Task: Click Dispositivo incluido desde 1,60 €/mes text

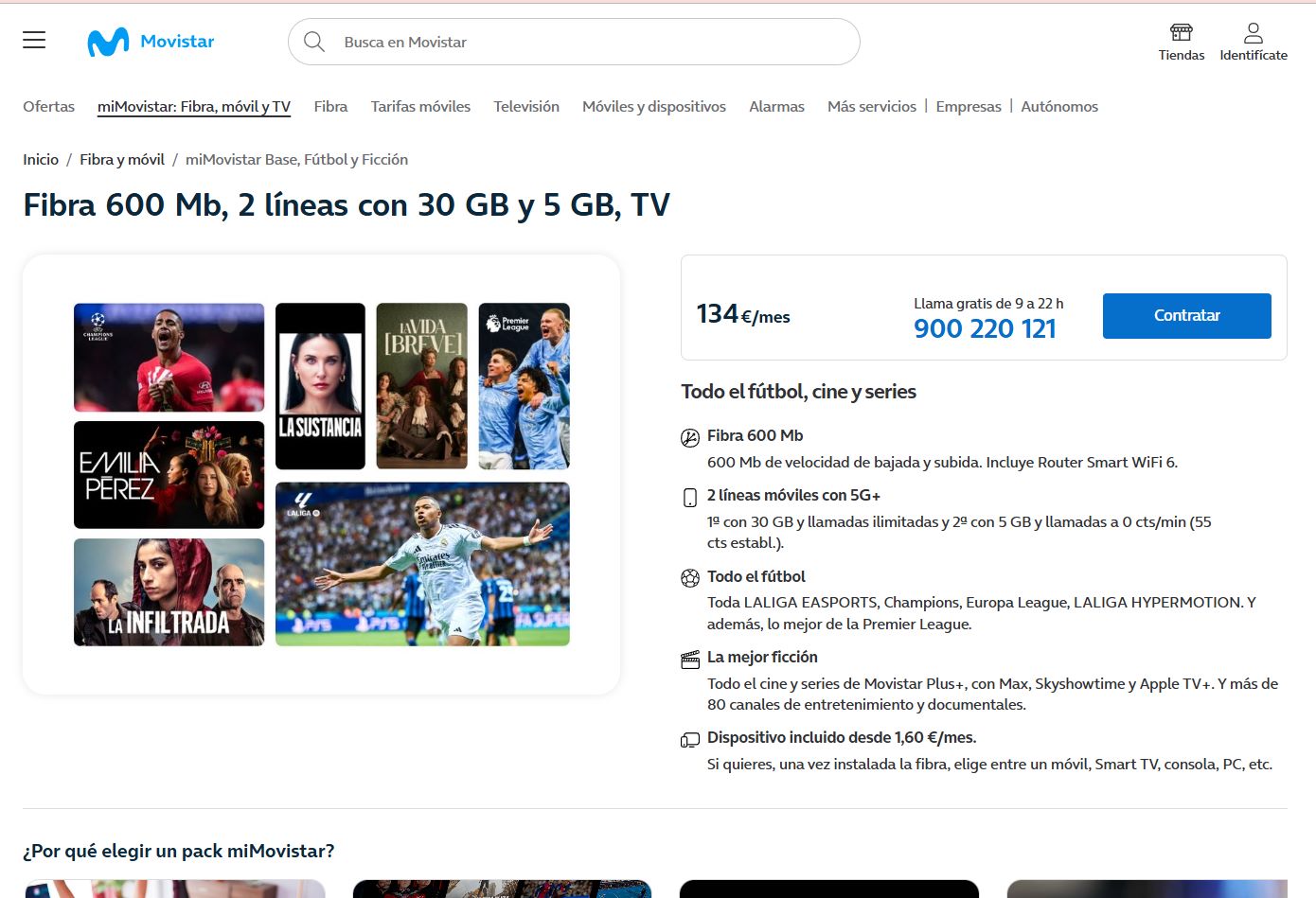Action: pos(842,737)
